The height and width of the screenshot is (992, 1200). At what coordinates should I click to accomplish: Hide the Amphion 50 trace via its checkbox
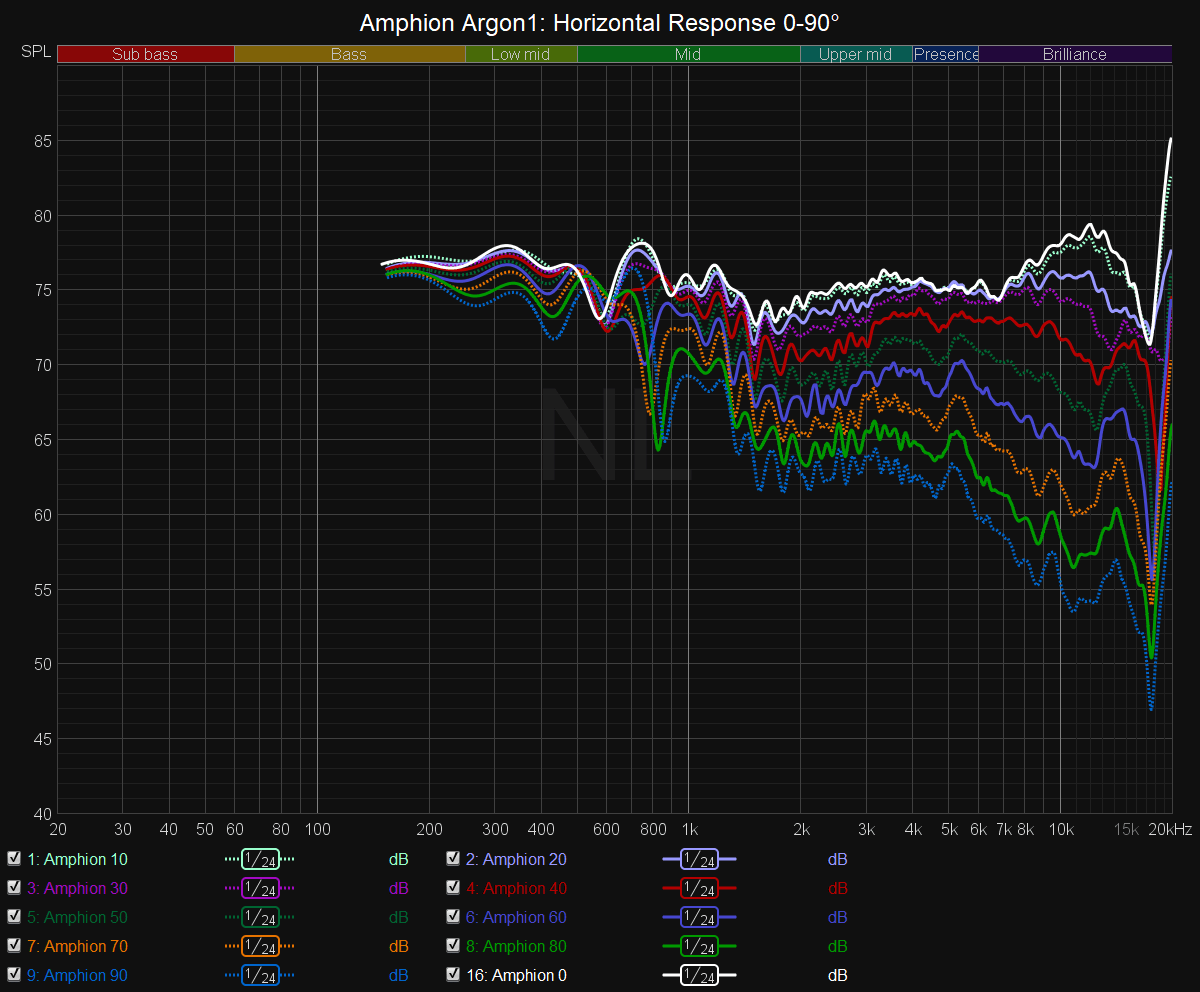point(14,917)
